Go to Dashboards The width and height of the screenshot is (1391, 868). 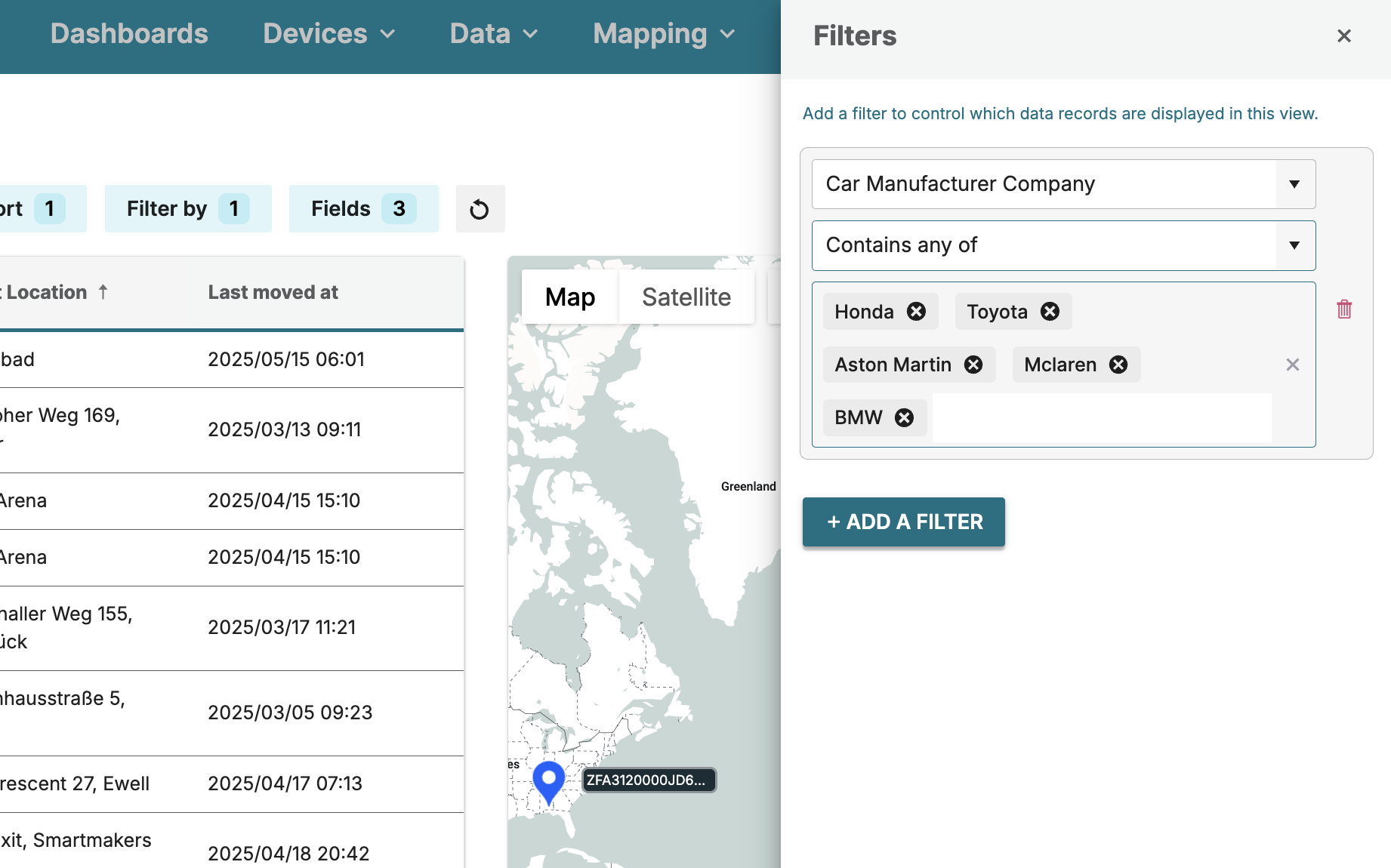(129, 34)
